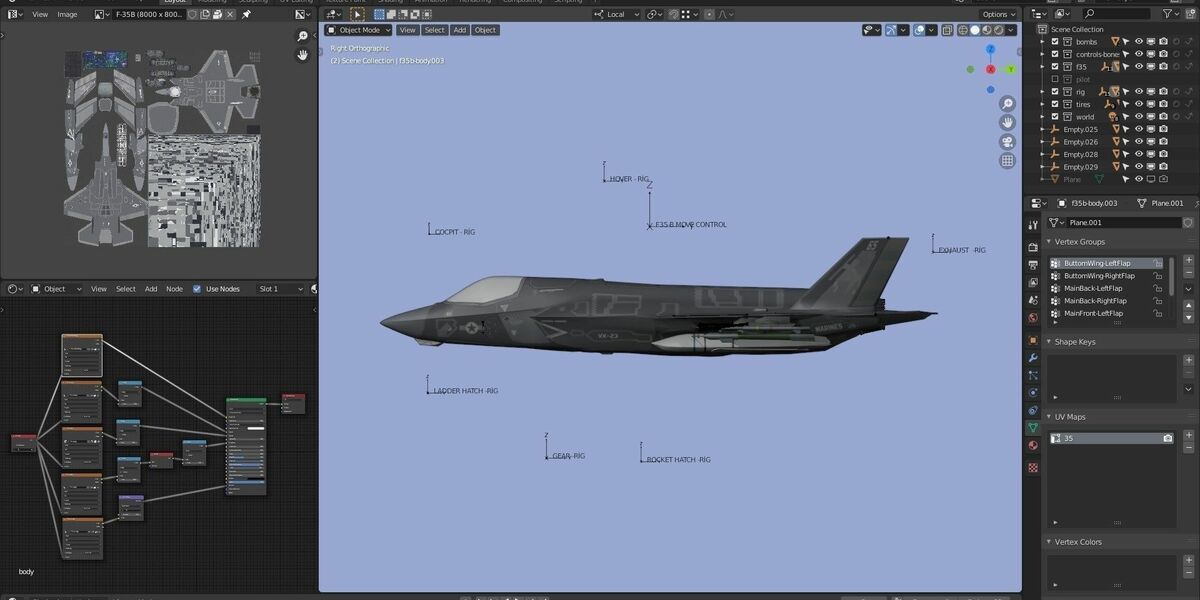Uncheck the controls-bones collection checkbox
This screenshot has width=1200, height=600.
(x=1054, y=54)
